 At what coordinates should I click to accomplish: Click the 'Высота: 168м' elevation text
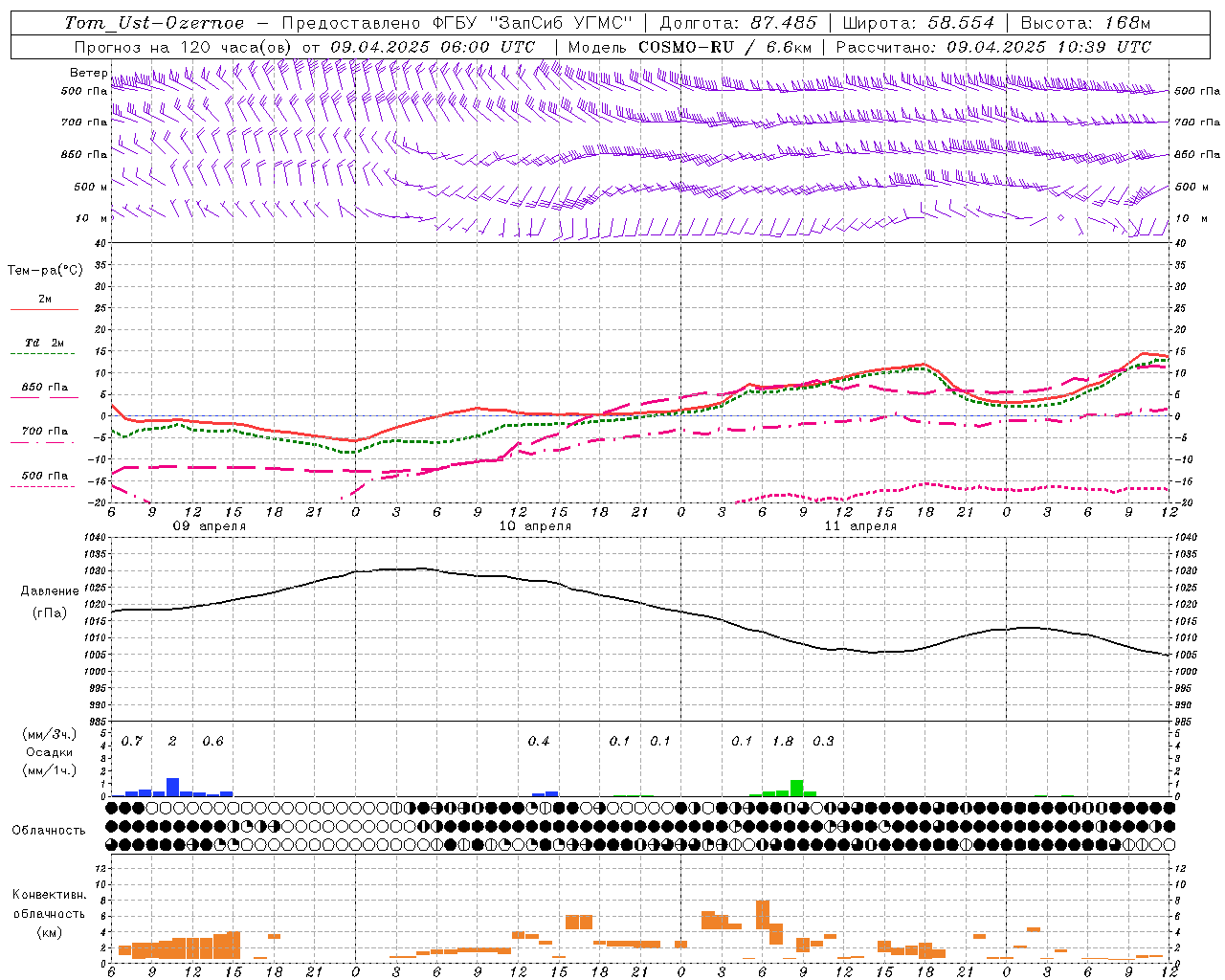tap(1085, 23)
